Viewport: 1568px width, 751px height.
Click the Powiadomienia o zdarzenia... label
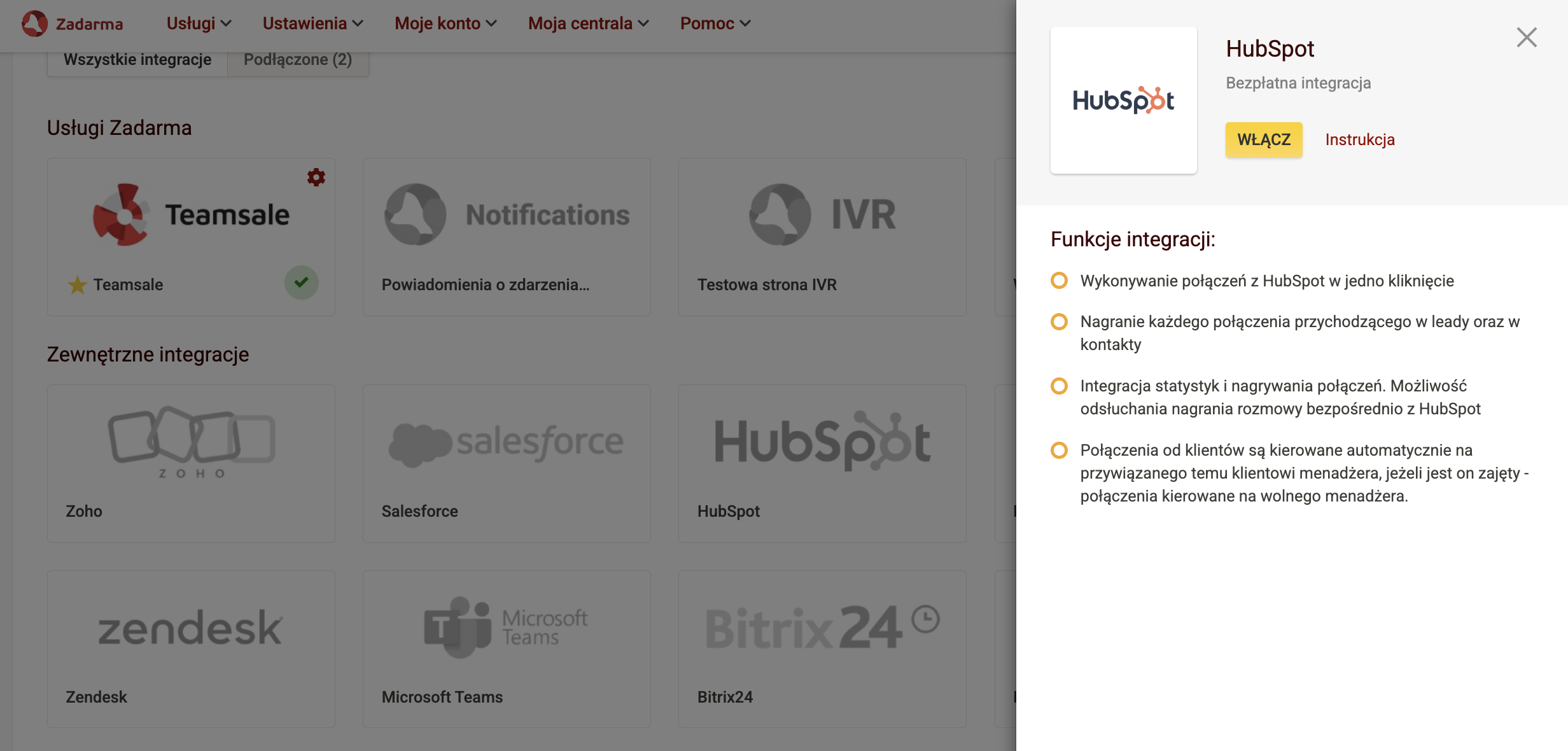tap(486, 285)
